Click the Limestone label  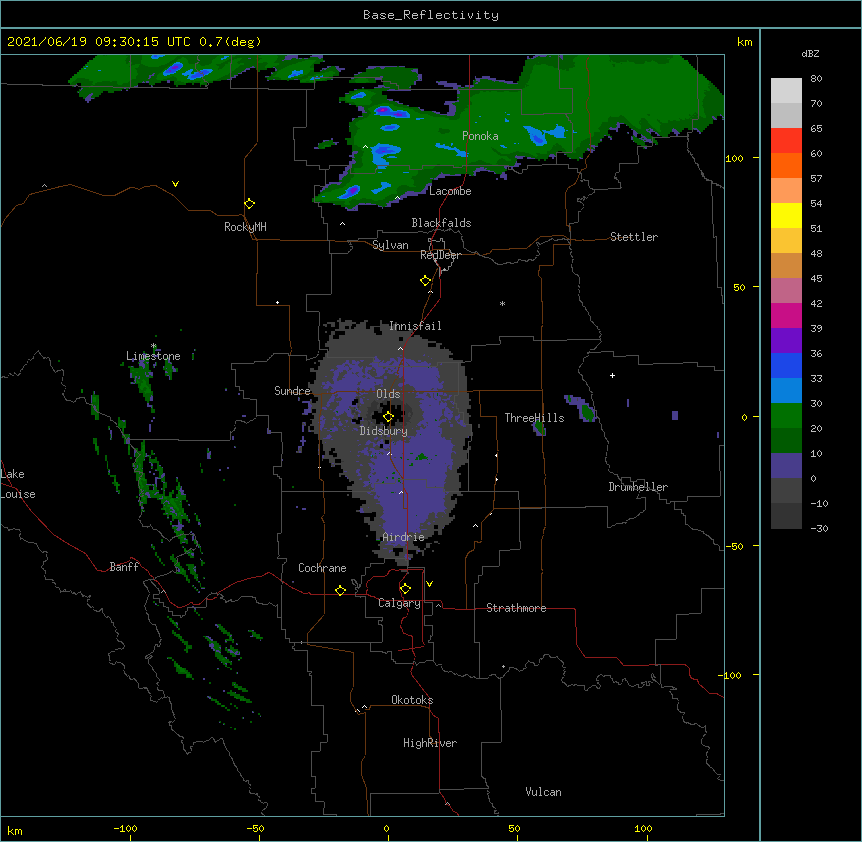click(x=153, y=356)
